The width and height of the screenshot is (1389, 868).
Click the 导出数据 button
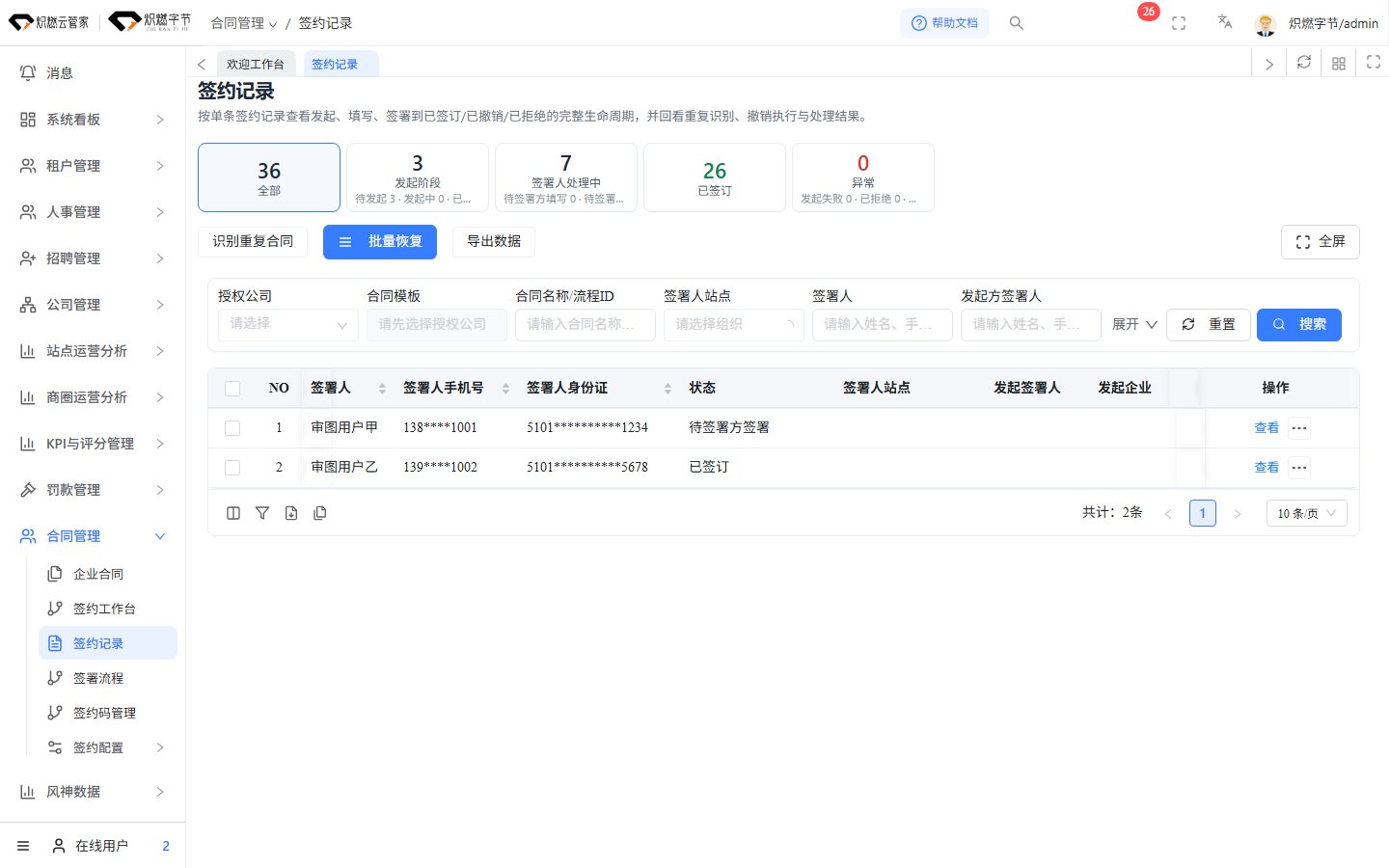[x=494, y=241]
